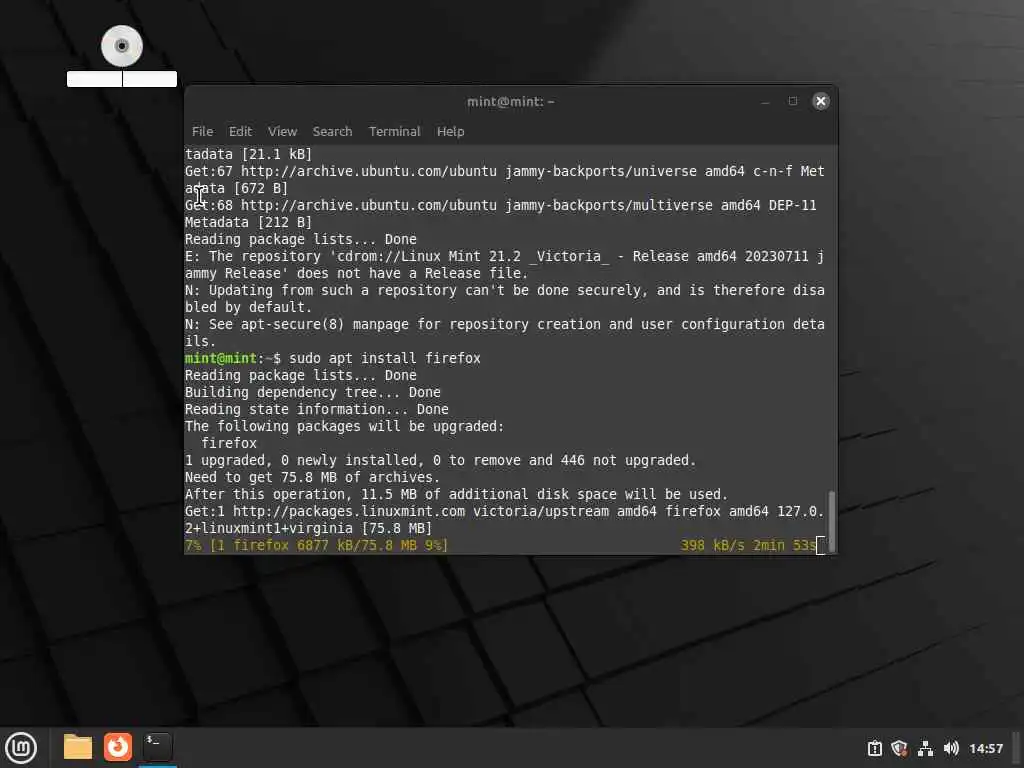Open the Search menu in the terminal
This screenshot has height=768, width=1024.
click(x=332, y=131)
